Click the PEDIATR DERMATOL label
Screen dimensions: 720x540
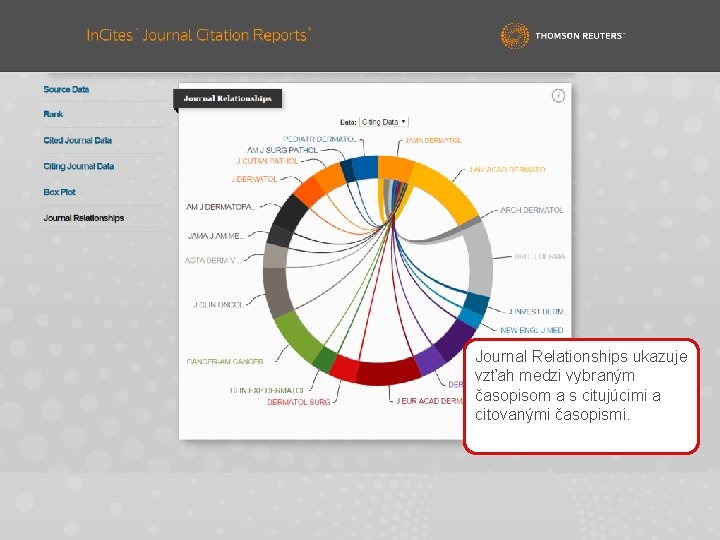click(320, 139)
